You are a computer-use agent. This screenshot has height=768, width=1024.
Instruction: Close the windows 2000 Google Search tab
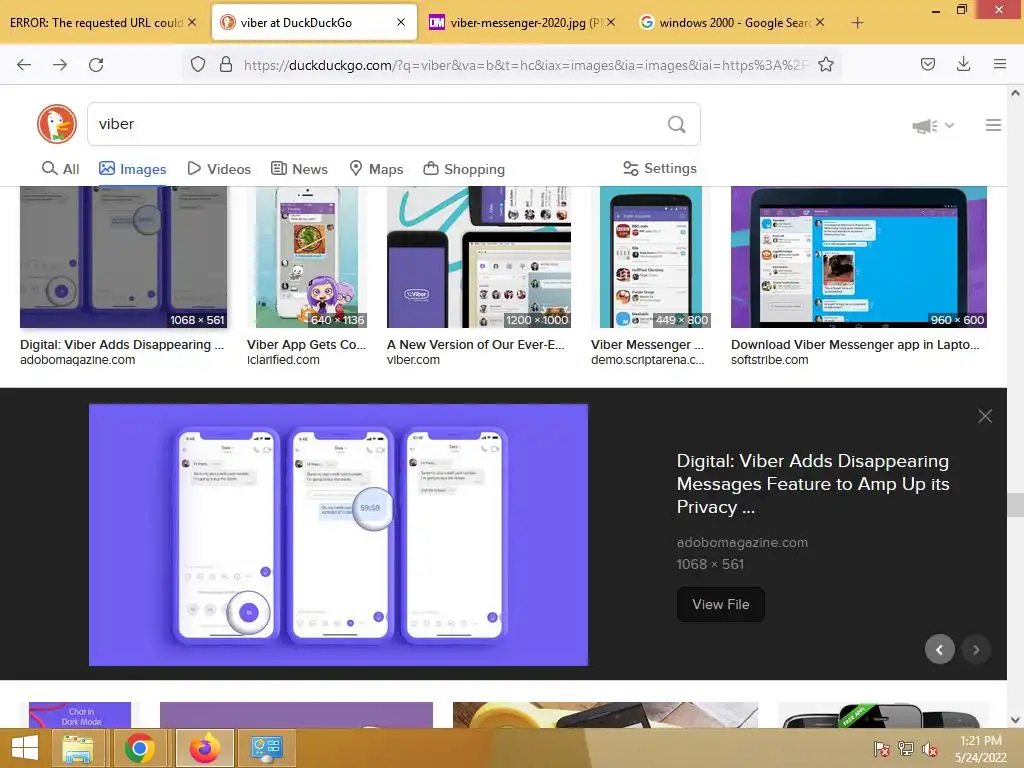[820, 22]
